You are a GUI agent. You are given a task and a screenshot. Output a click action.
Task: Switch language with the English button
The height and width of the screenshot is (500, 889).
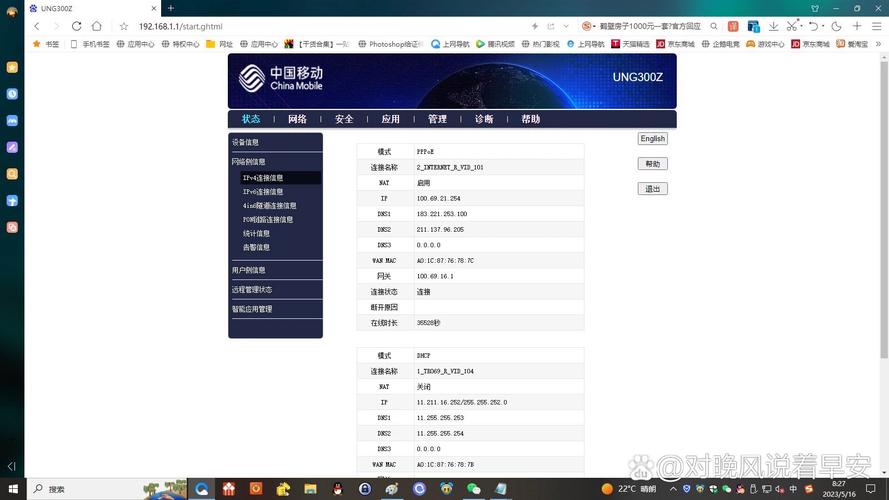click(x=653, y=138)
